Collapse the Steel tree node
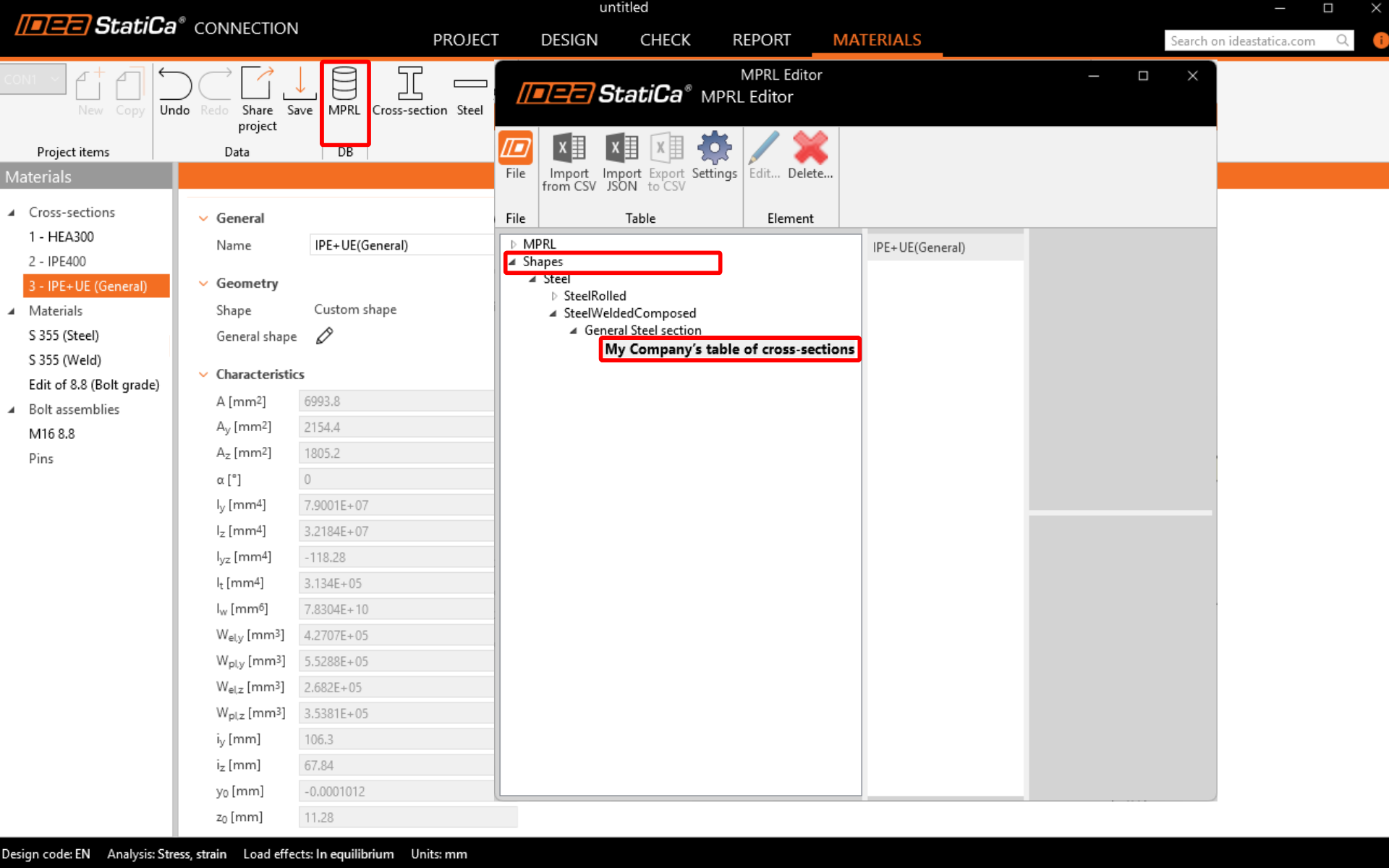The image size is (1389, 868). point(533,279)
